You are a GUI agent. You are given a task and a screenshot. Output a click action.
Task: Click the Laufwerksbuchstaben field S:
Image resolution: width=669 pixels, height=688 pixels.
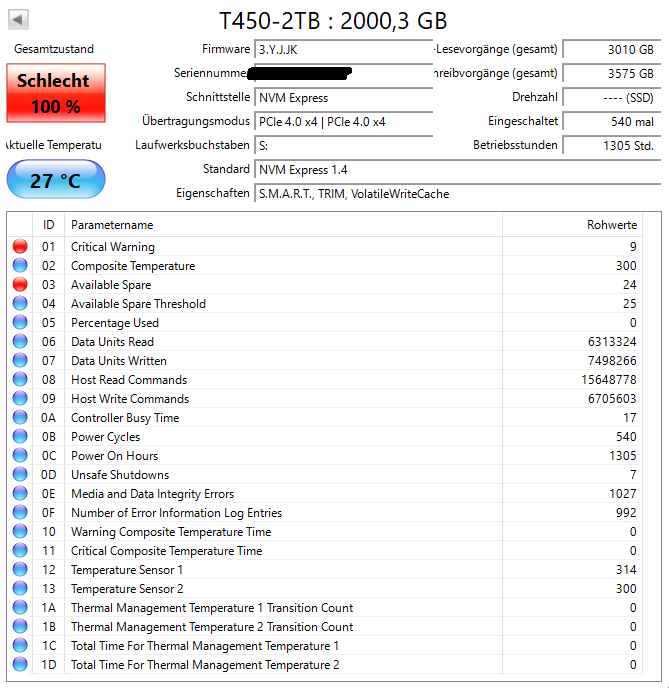point(343,146)
